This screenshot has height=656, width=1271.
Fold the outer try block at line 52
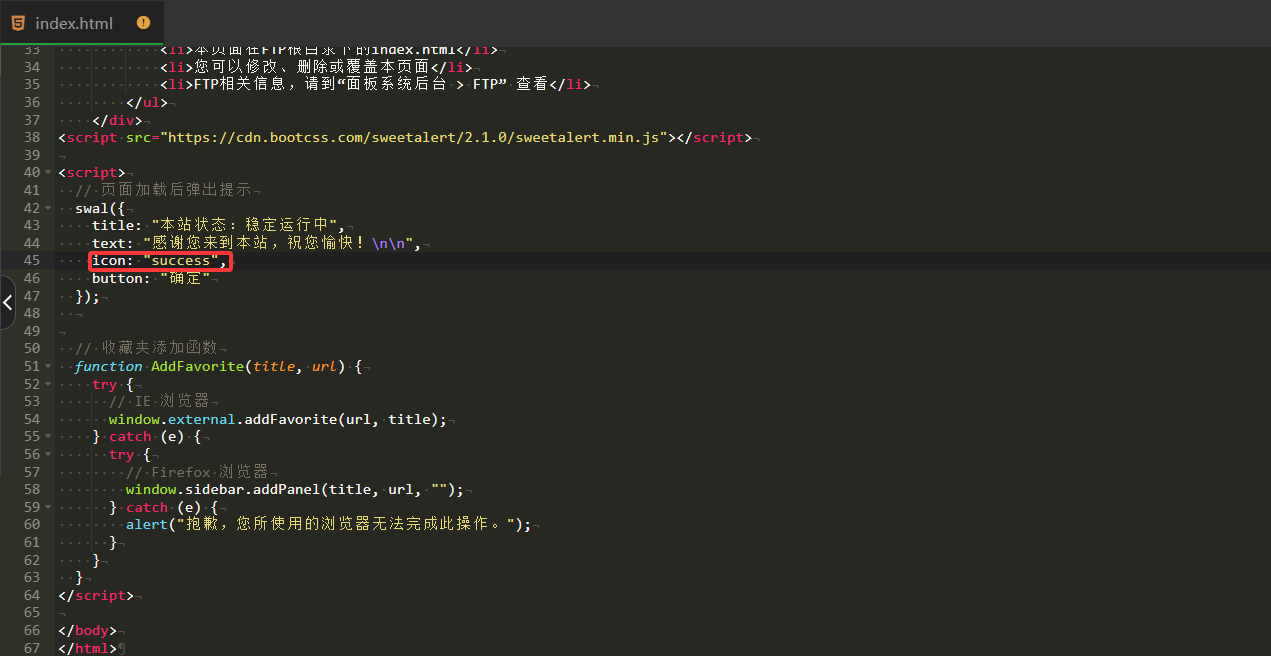(50, 384)
